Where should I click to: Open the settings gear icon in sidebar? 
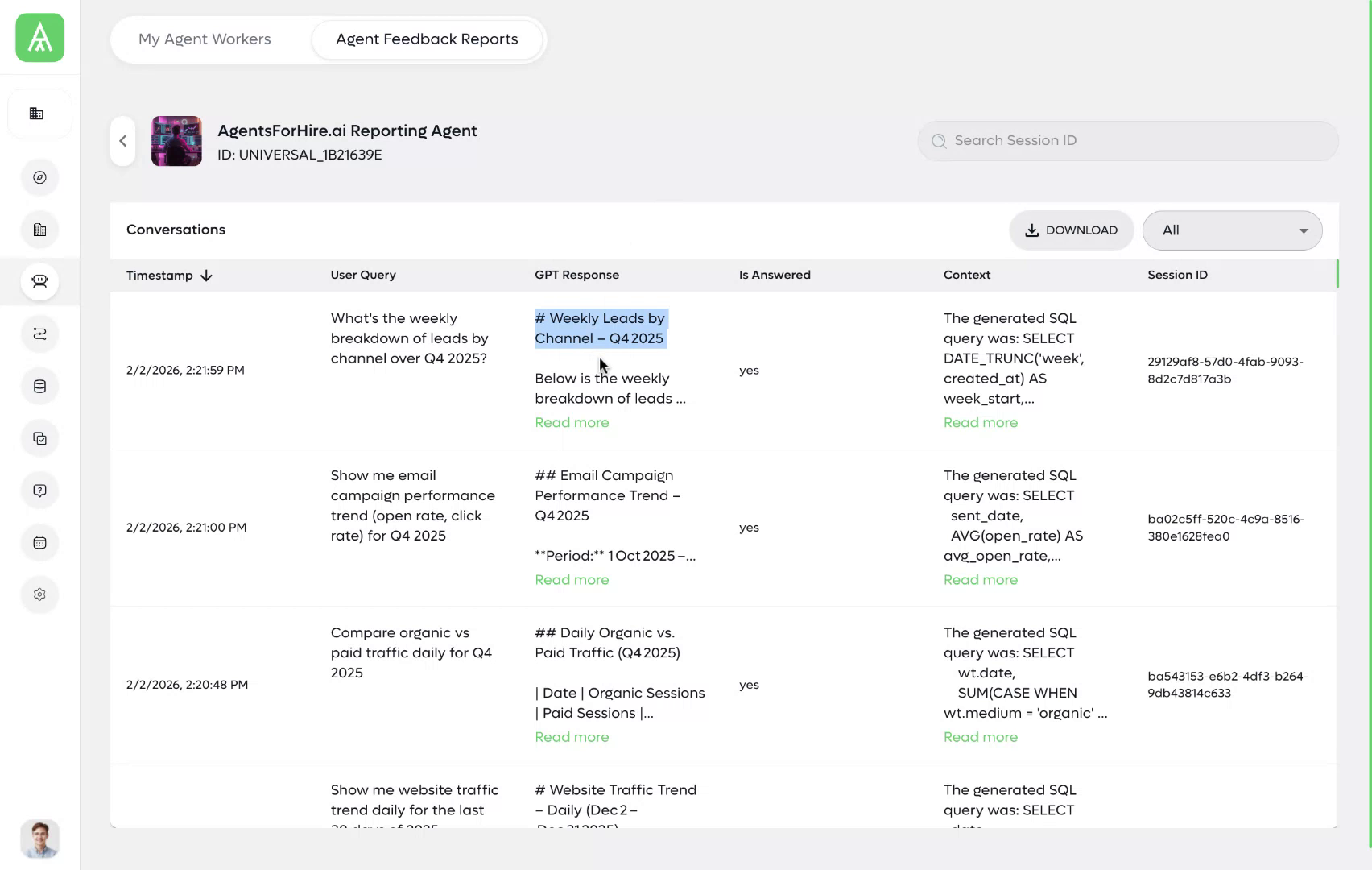pyautogui.click(x=39, y=594)
